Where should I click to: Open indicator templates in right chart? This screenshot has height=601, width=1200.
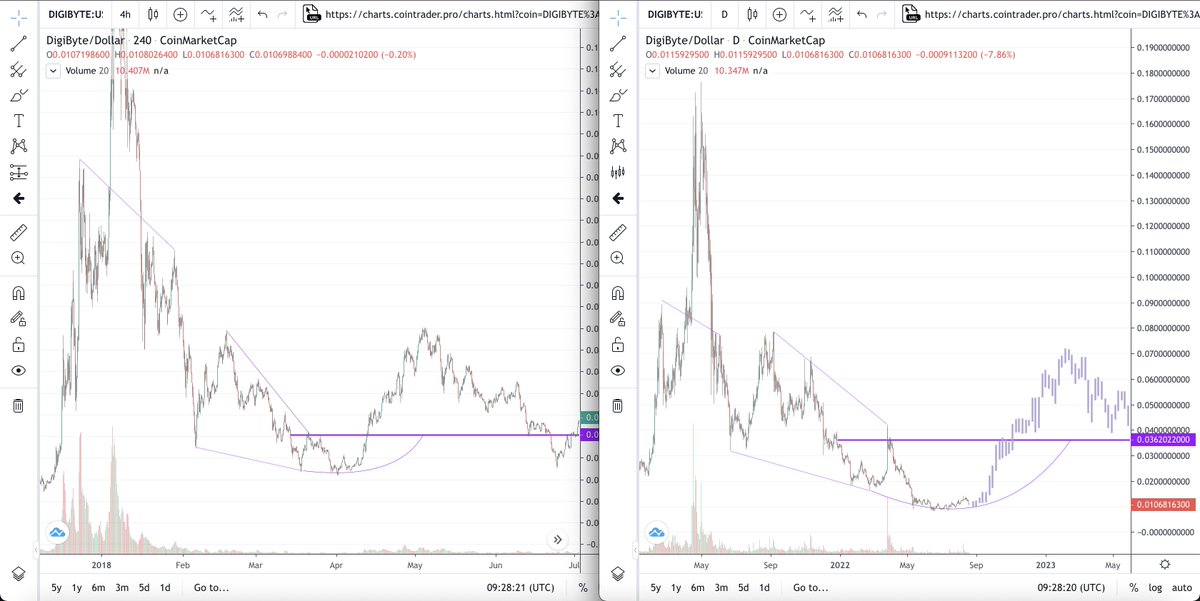click(x=835, y=15)
